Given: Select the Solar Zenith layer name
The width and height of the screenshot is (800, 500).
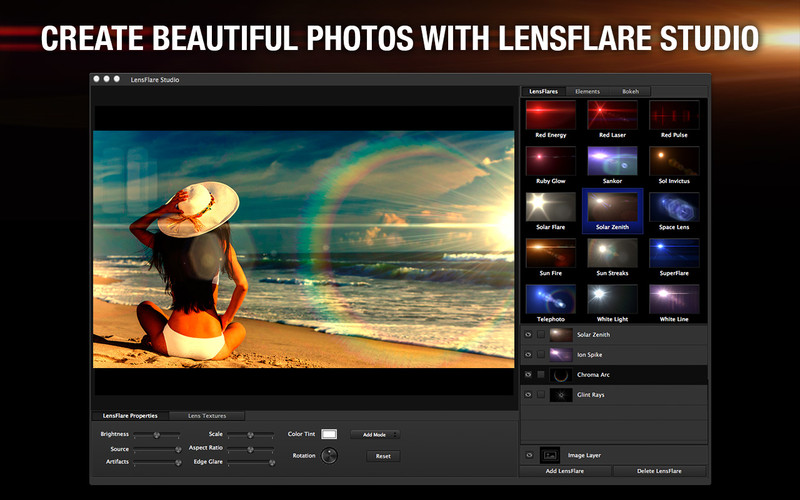Looking at the screenshot, I should (x=593, y=335).
